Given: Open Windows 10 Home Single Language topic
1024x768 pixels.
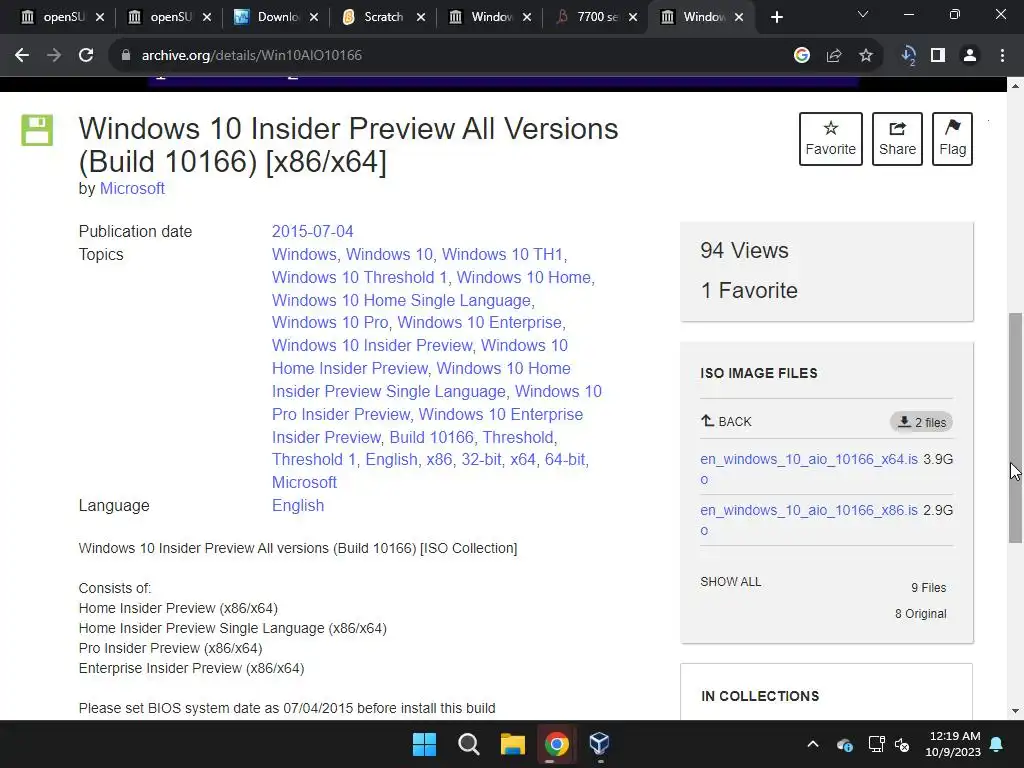Looking at the screenshot, I should 401,300.
